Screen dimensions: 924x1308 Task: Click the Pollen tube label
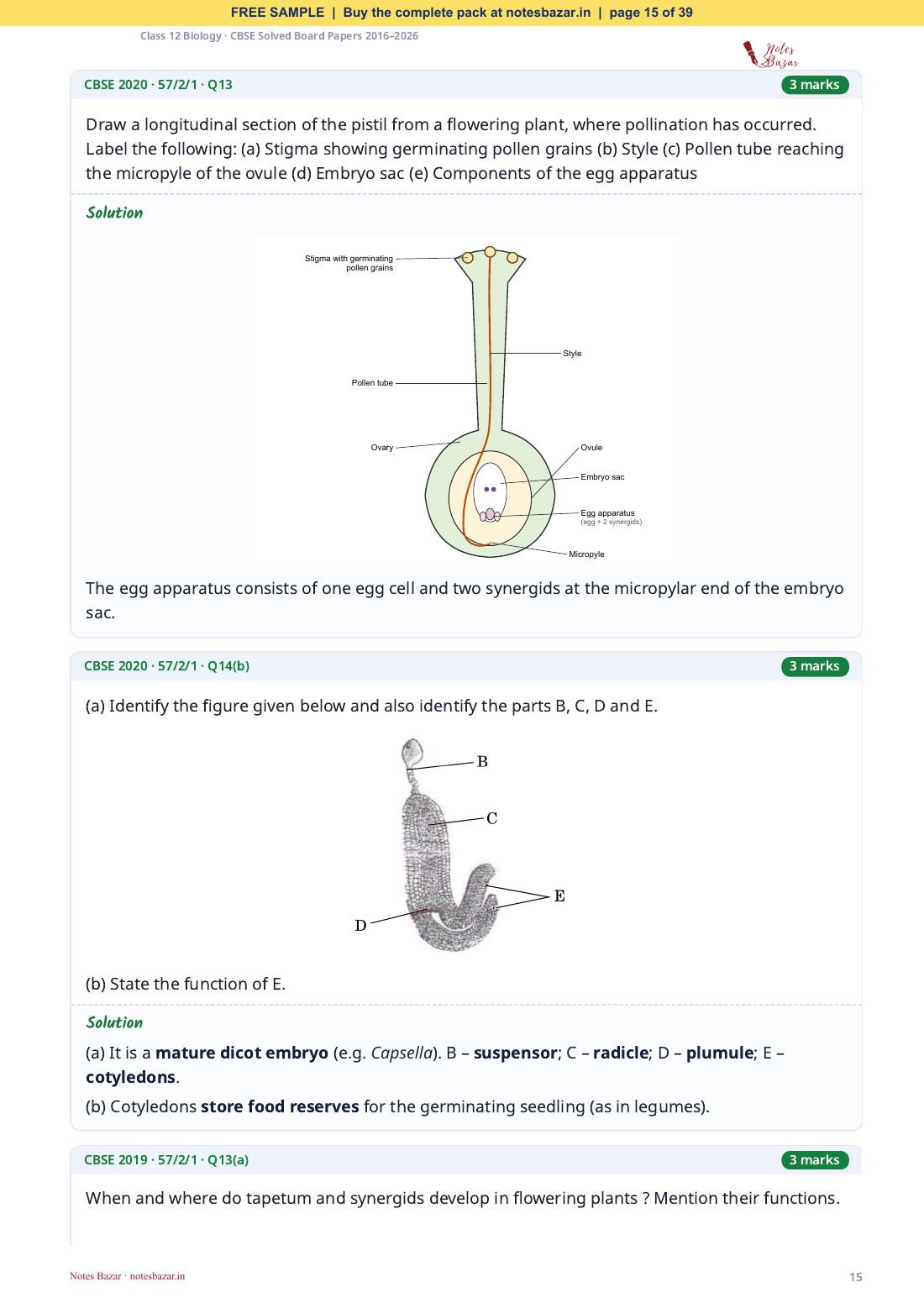click(x=372, y=383)
